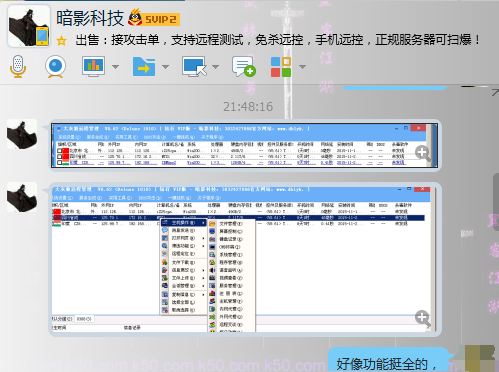
Task: Click the chat scrollbar thumb on the right edge
Action: tap(496, 202)
